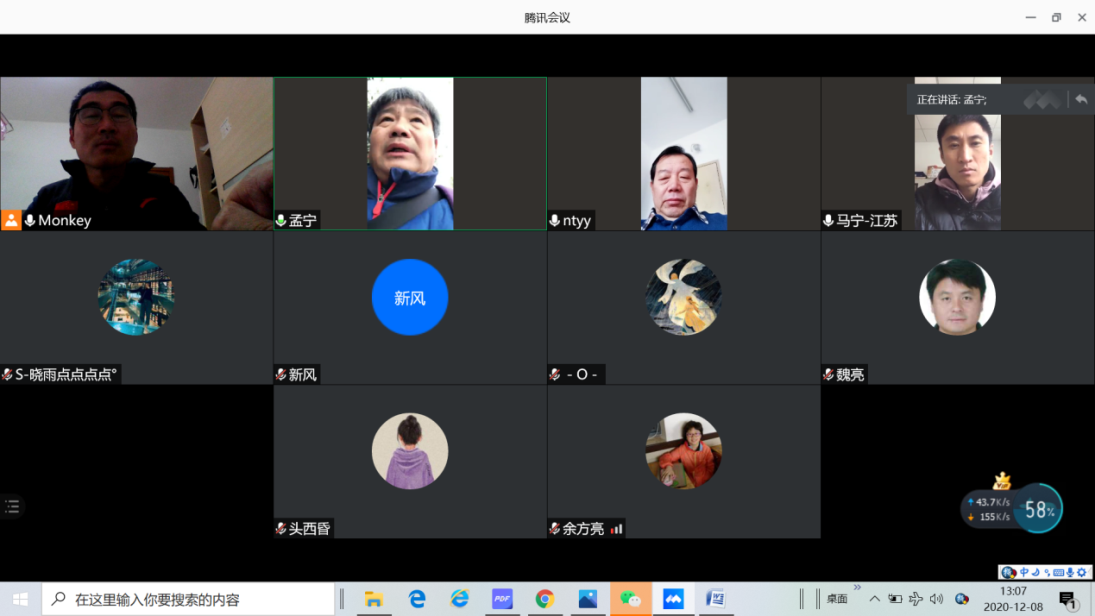Click the 58% floating accelerator ball

coord(1038,509)
